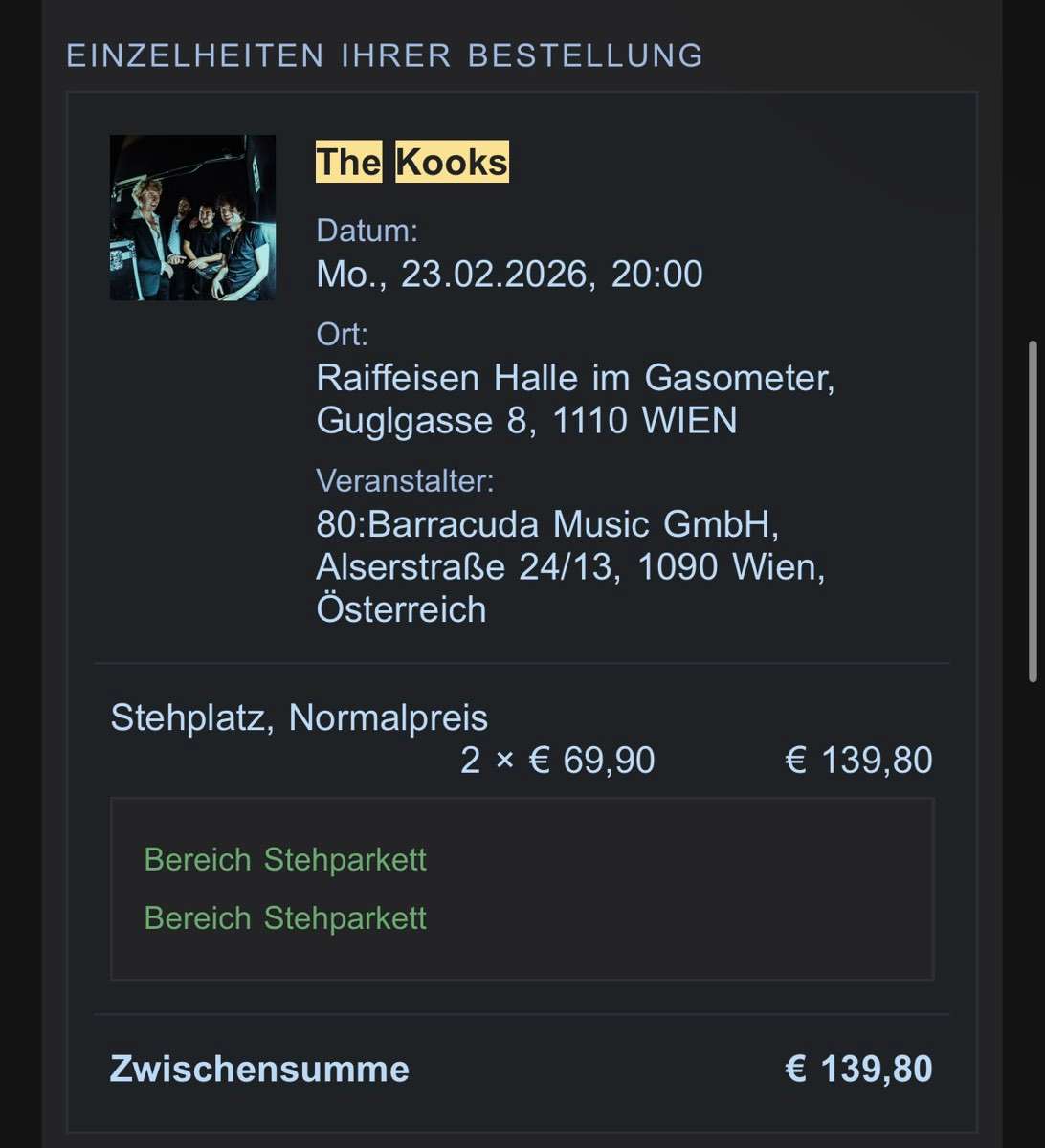The image size is (1045, 1148).
Task: Click the 2 × € 69,90 quantity price
Action: point(558,761)
